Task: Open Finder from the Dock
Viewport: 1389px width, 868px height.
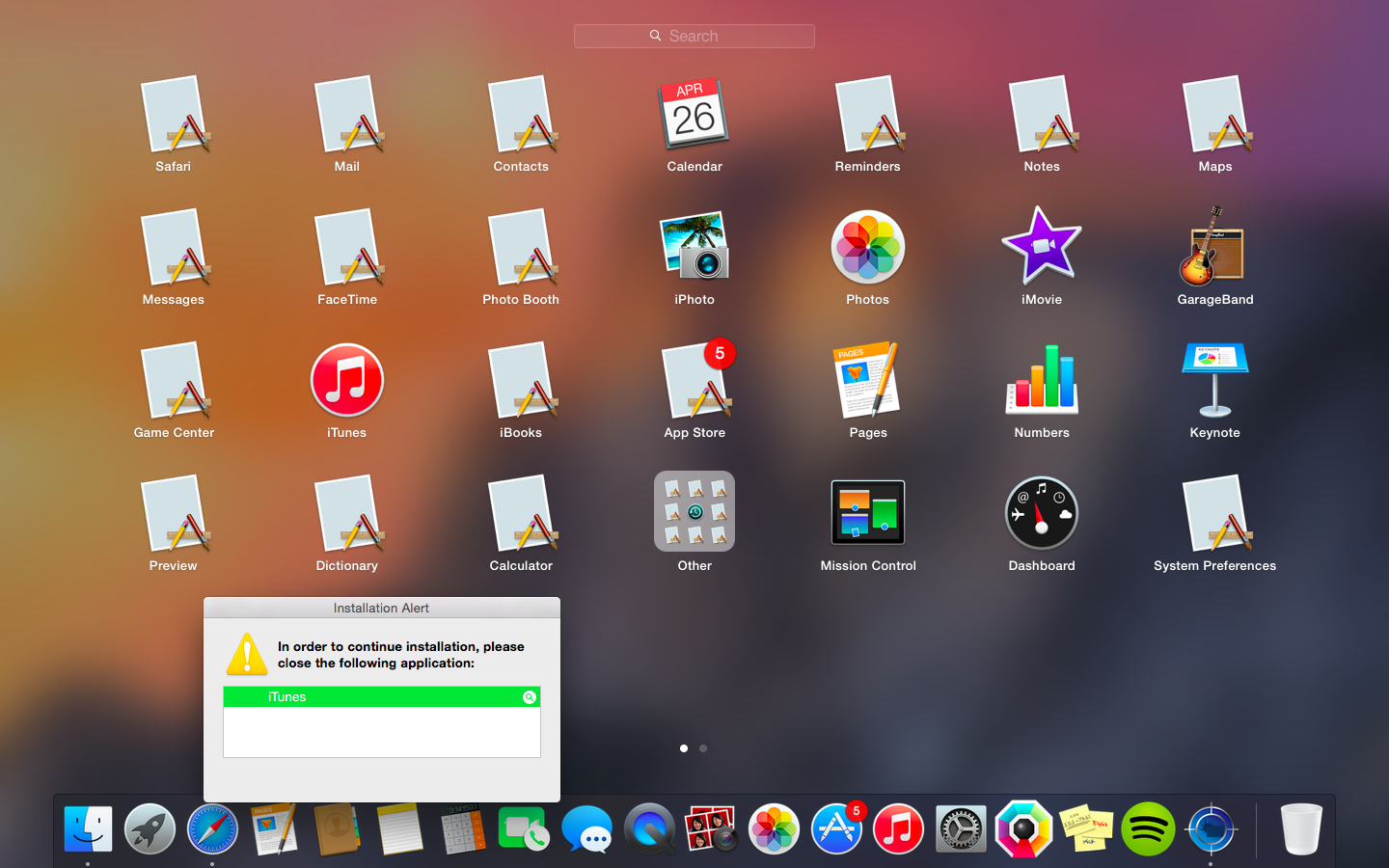Action: click(x=88, y=829)
